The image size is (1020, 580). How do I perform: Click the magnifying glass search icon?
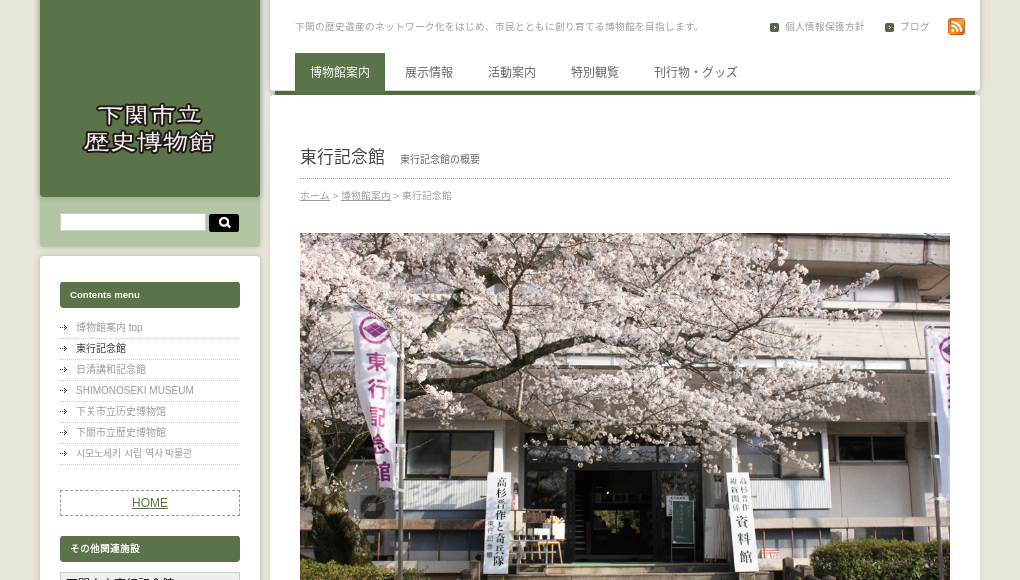223,222
